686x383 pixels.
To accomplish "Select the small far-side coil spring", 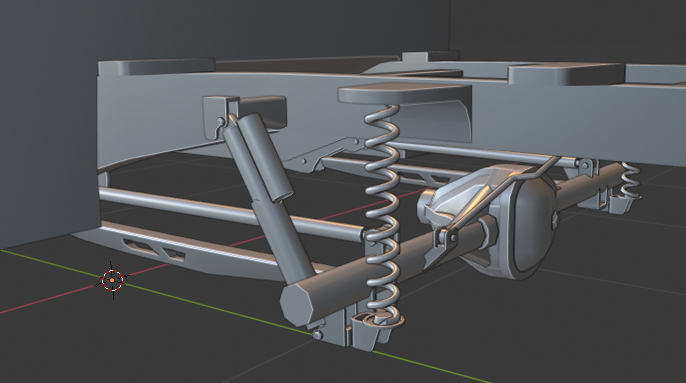I will click(630, 180).
